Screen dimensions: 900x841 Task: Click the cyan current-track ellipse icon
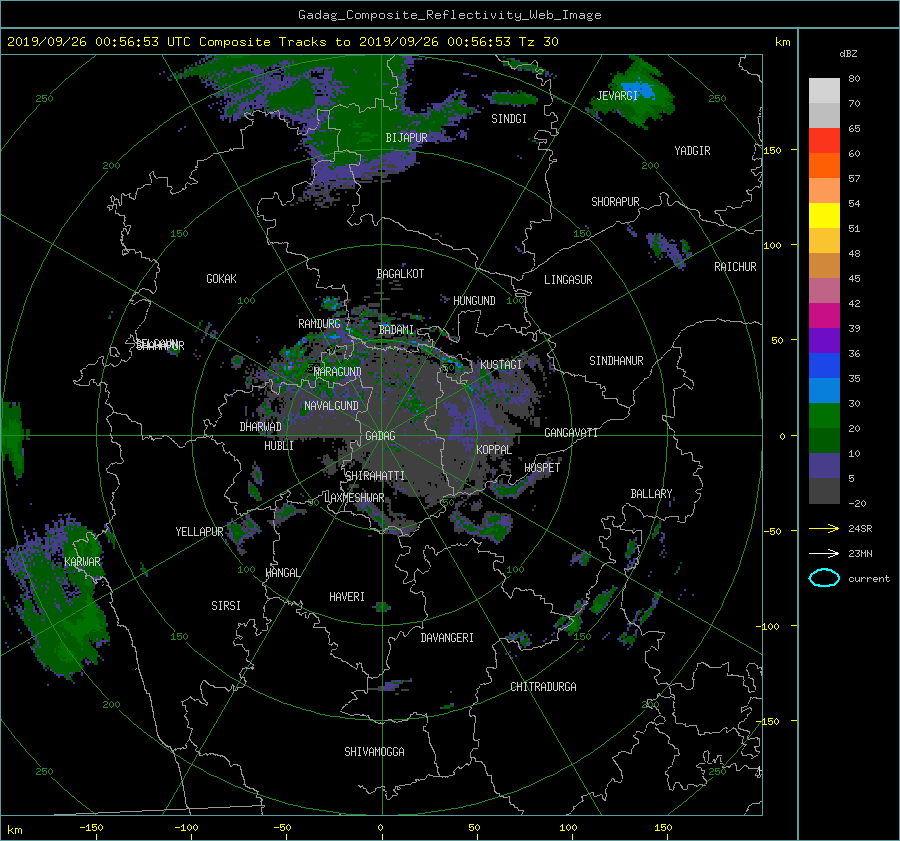(x=824, y=578)
